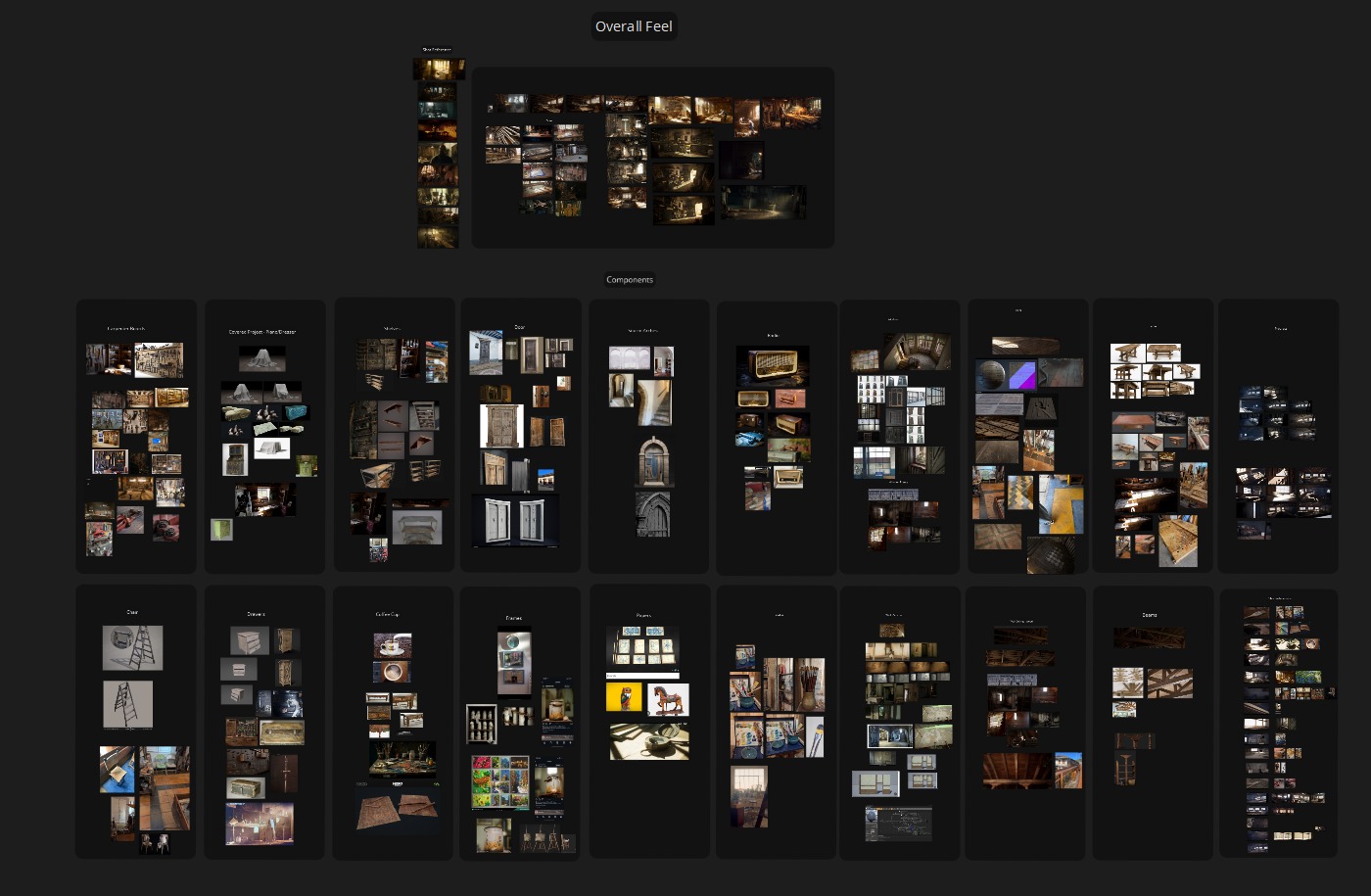Select the blue tiled wall poster image

click(x=642, y=644)
